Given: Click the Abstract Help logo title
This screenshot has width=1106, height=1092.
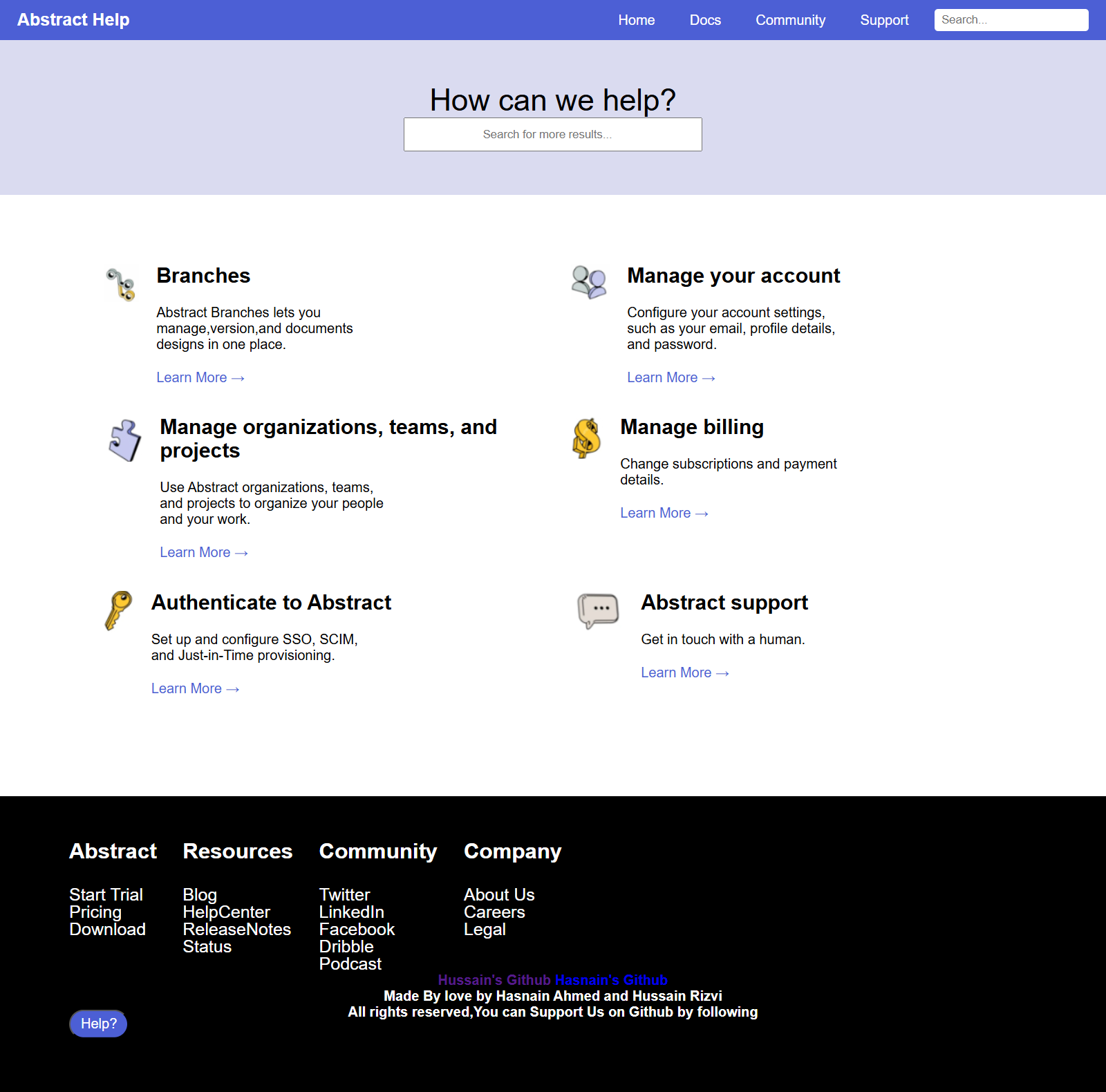Looking at the screenshot, I should 73,20.
